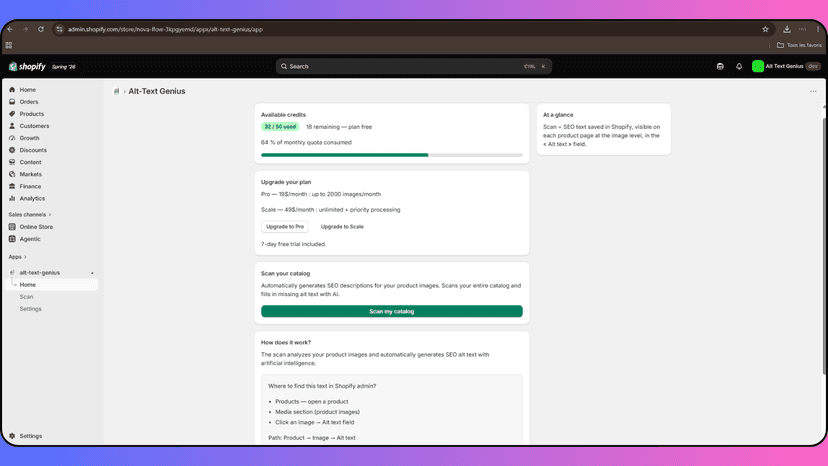Screen dimensions: 828x466
Task: Click the Spring '26 edition badge
Action: click(64, 67)
